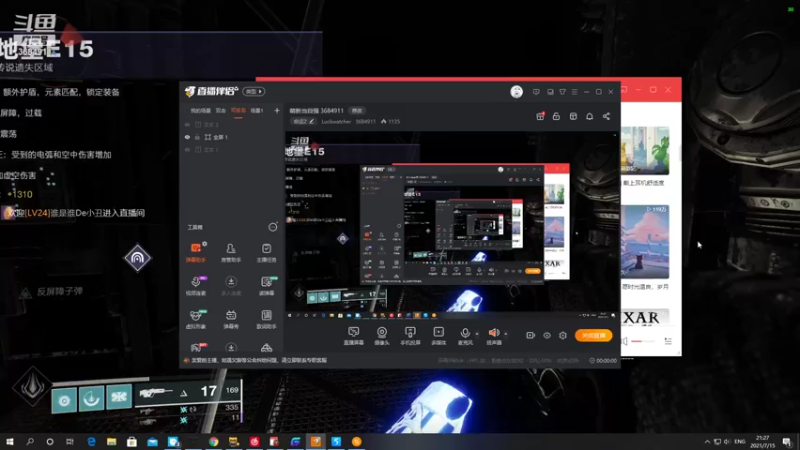Open the clock showing 21:27
This screenshot has height=450, width=800.
762,442
